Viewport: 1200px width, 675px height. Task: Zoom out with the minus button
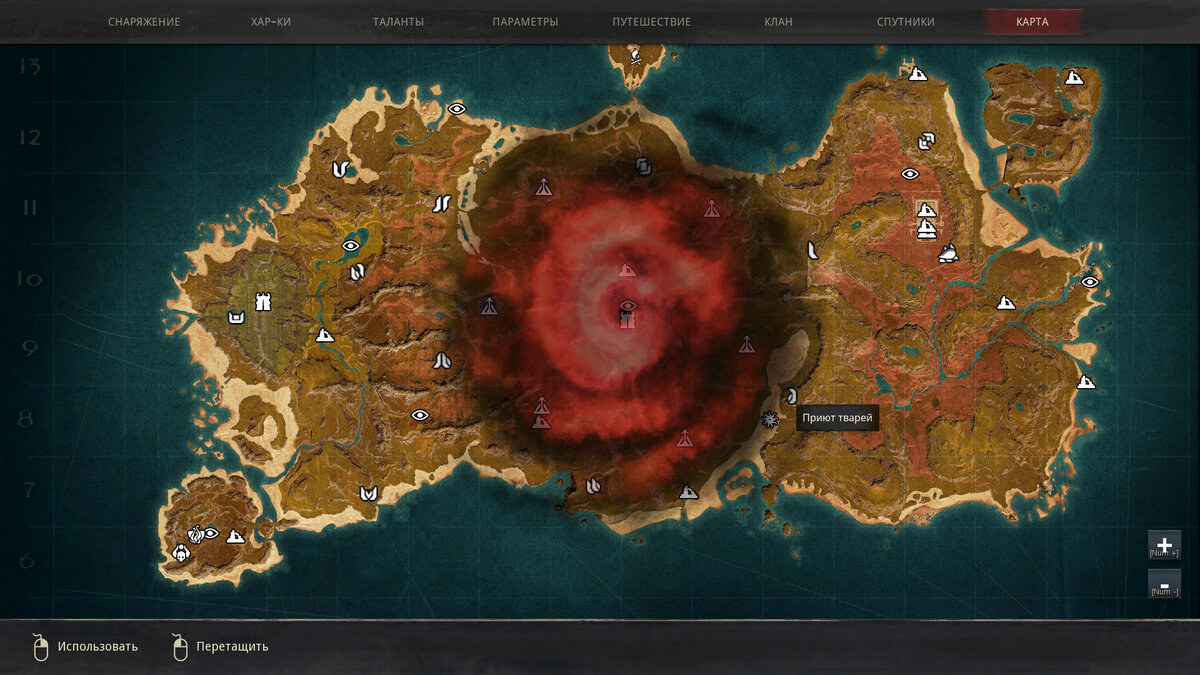[1164, 584]
